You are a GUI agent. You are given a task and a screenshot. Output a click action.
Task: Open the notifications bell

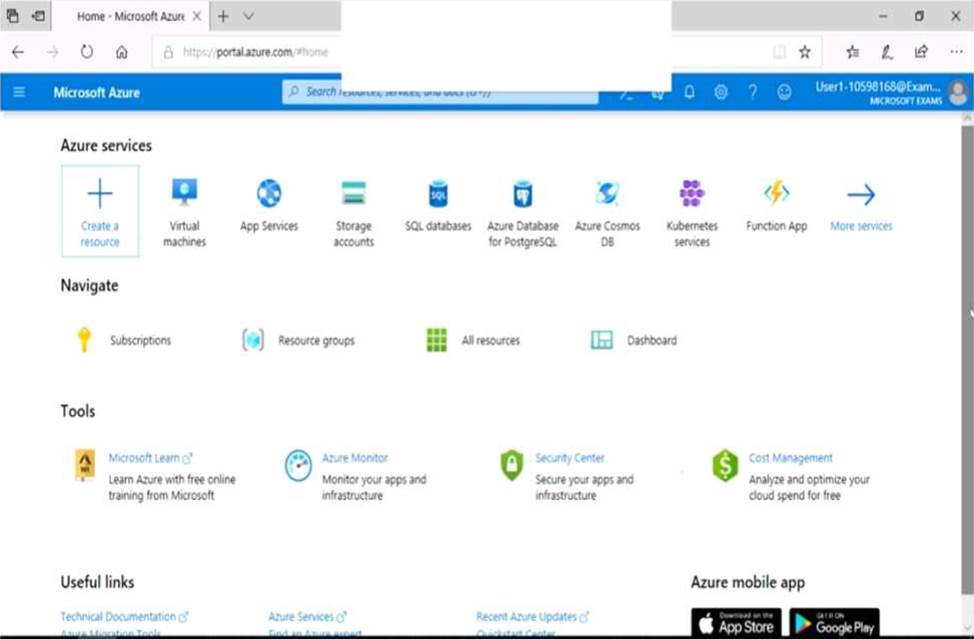(x=689, y=92)
